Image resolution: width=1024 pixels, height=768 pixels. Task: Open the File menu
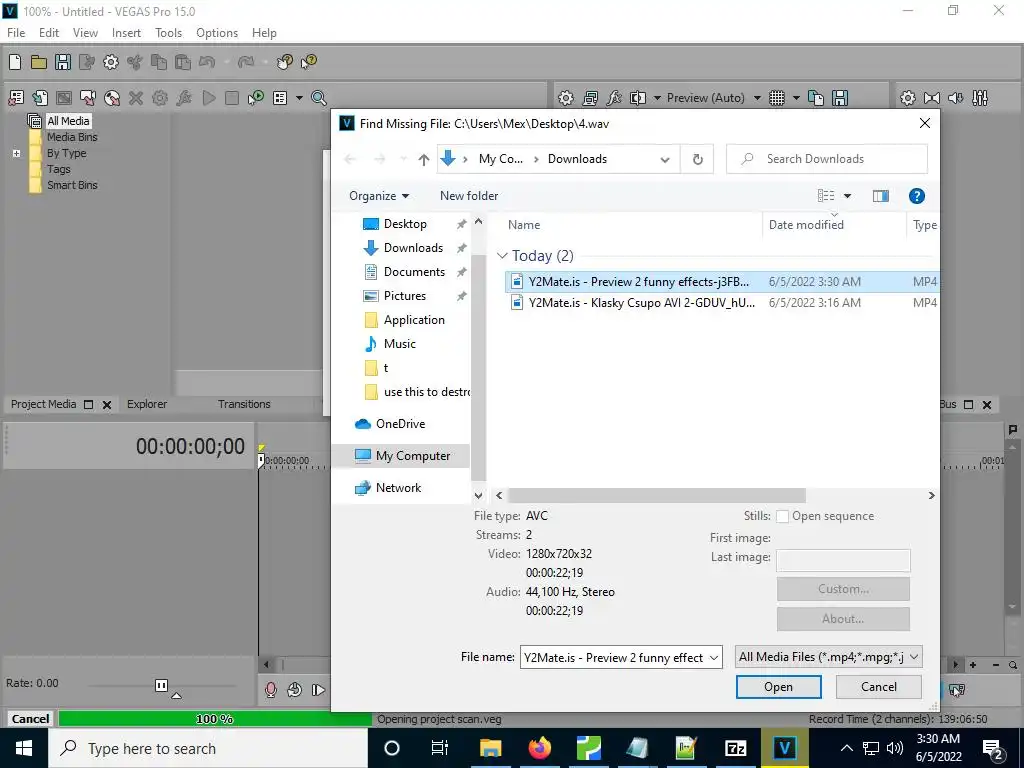(16, 33)
